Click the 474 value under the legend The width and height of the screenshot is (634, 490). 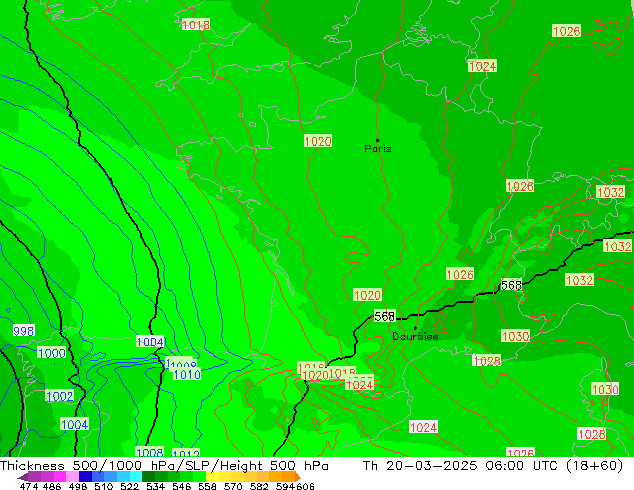[29, 486]
